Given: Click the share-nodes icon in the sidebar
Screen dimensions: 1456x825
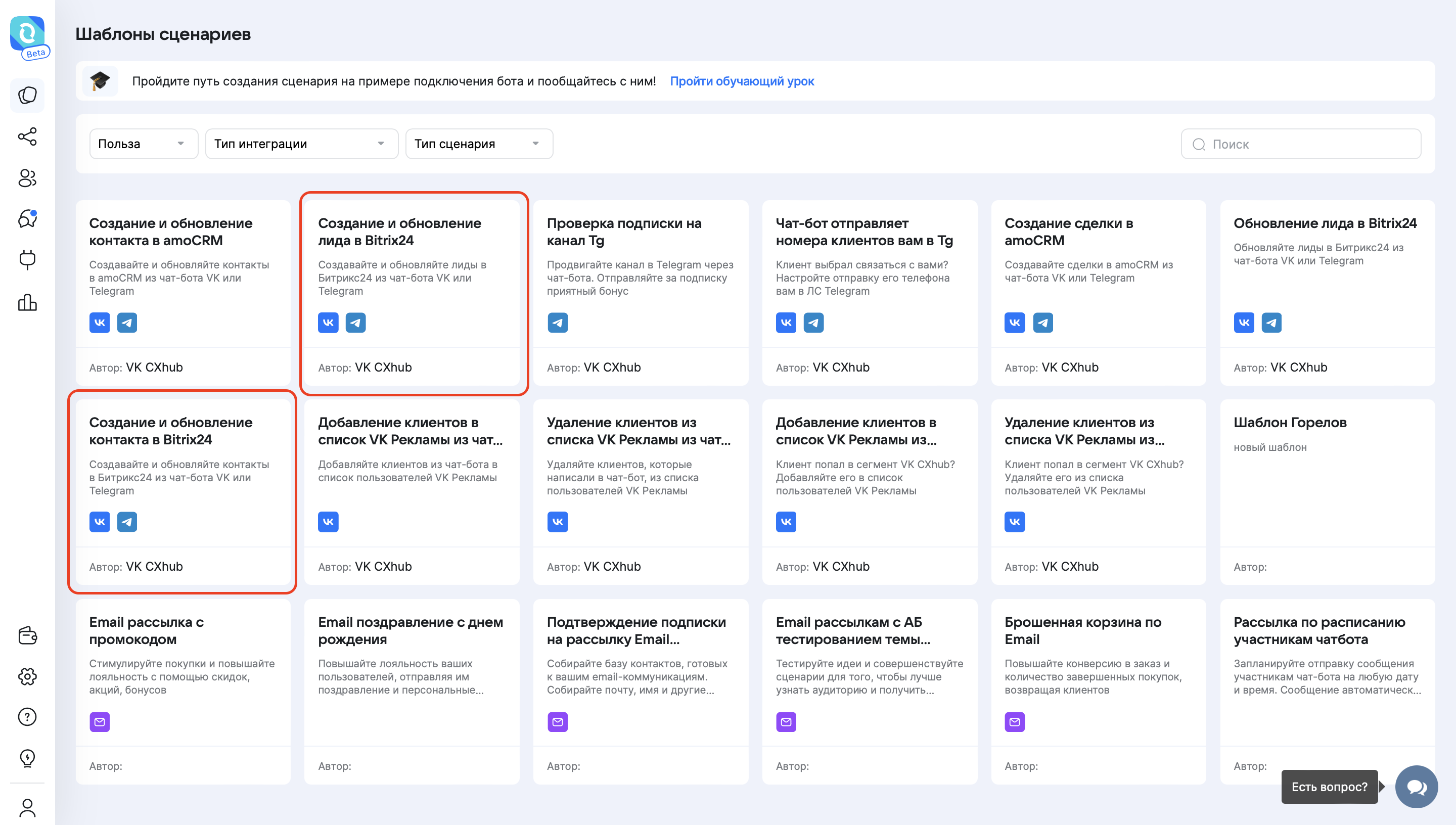Looking at the screenshot, I should tap(27, 136).
